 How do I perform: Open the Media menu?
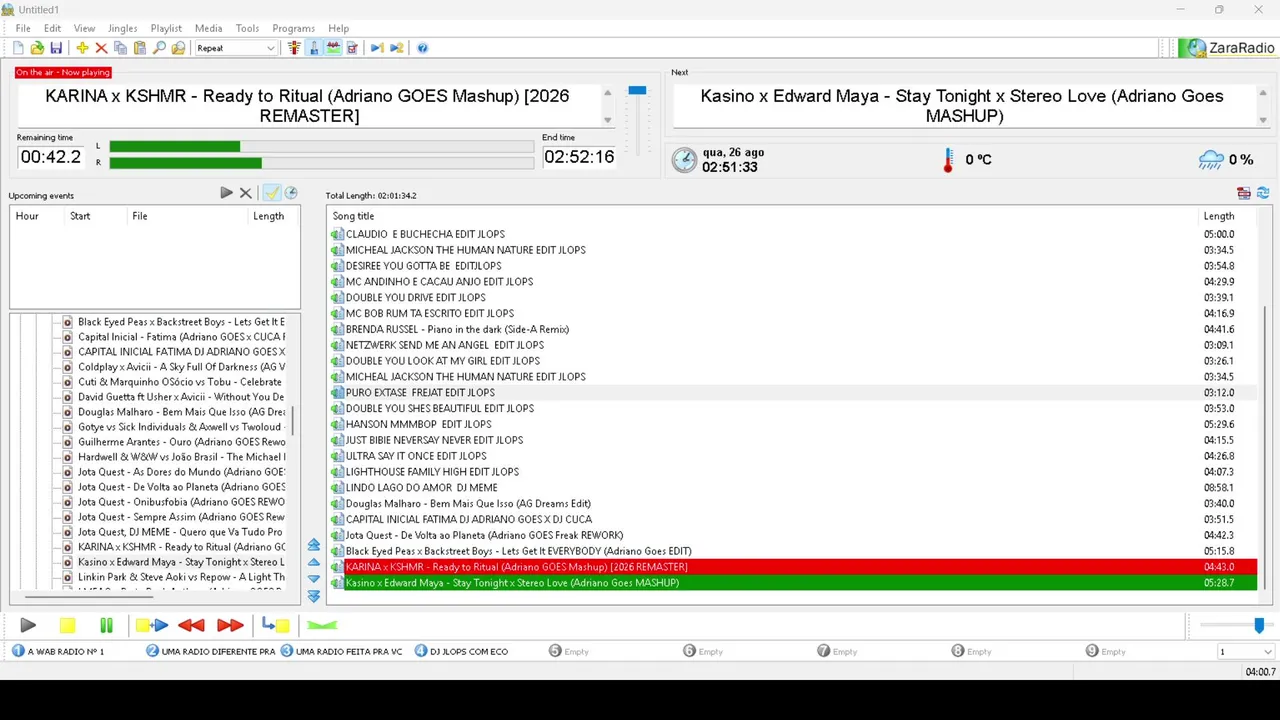point(208,28)
